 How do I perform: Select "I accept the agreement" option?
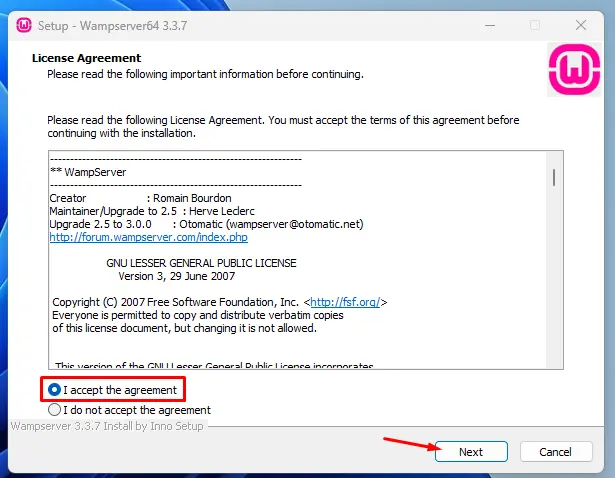[x=56, y=390]
